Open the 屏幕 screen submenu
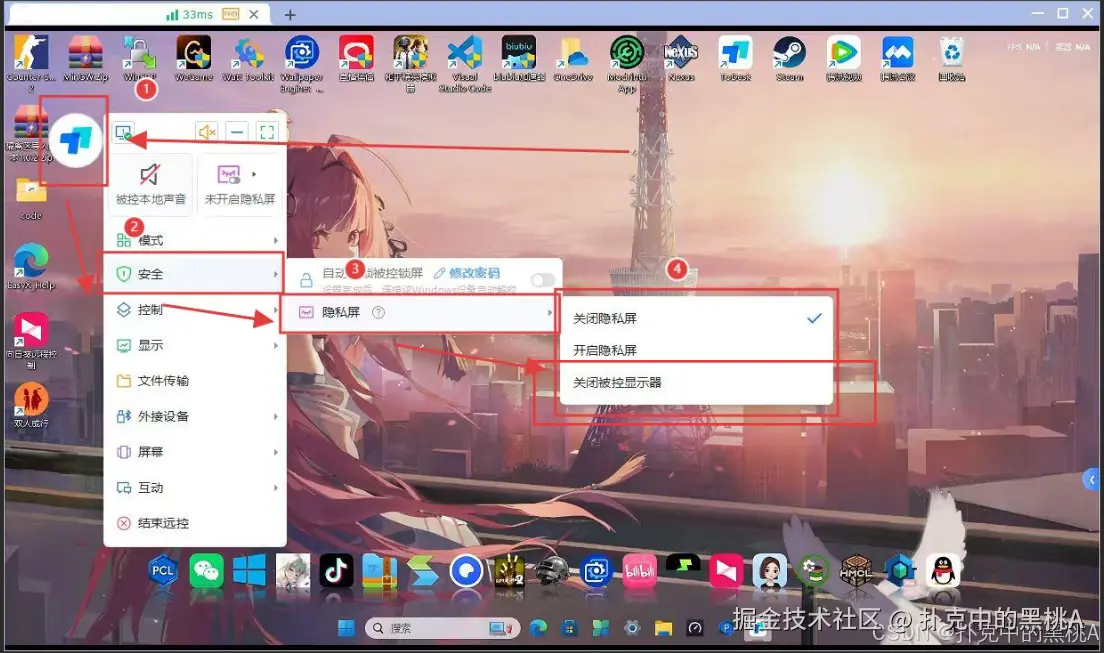 (x=195, y=452)
